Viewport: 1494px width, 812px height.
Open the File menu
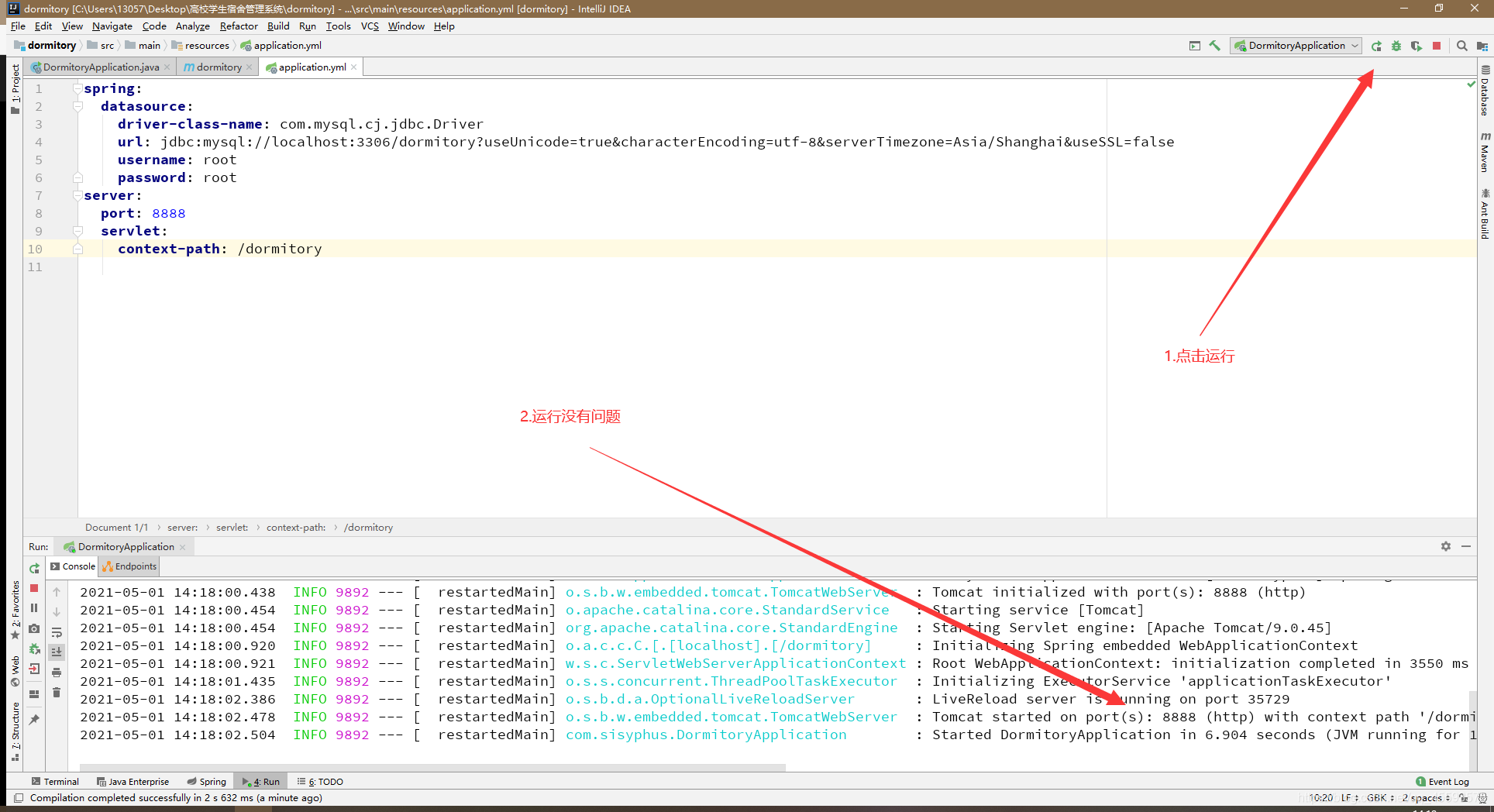18,26
